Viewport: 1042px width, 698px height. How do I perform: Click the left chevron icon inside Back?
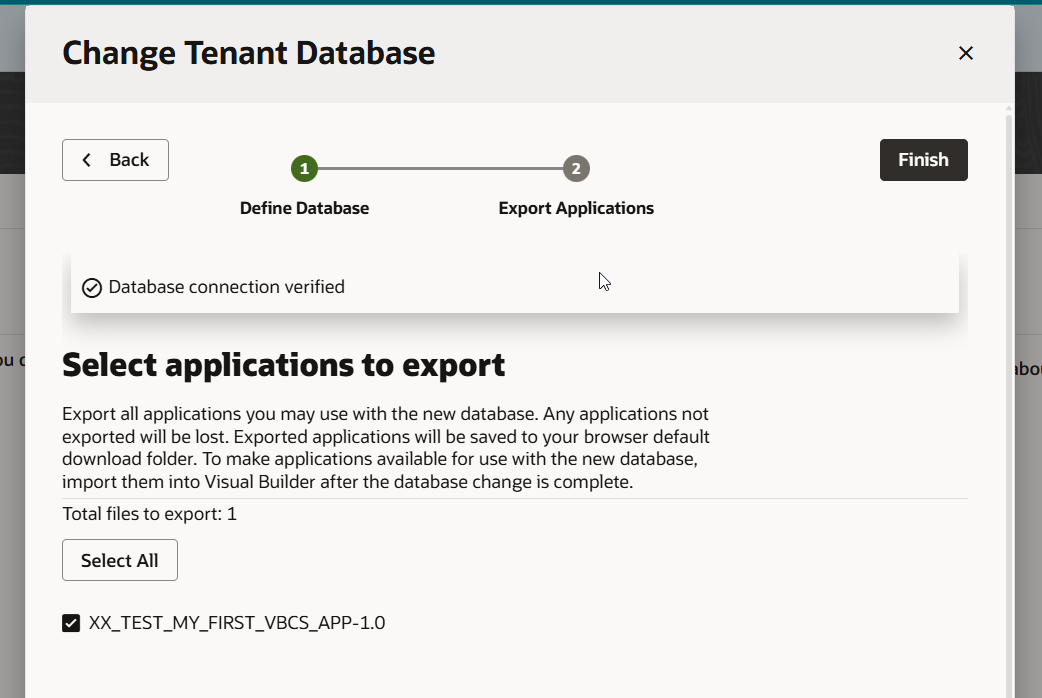coord(87,160)
